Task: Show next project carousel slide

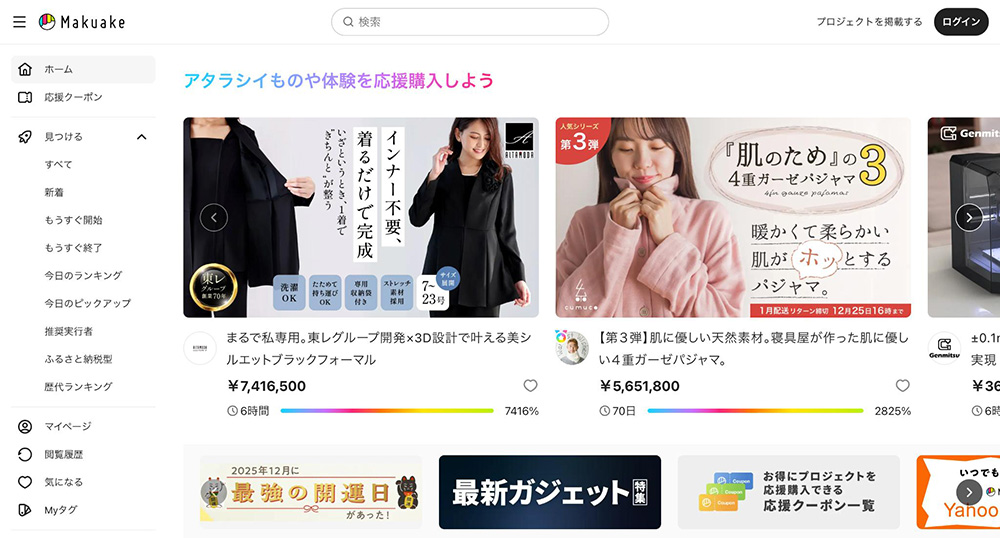Action: (969, 218)
